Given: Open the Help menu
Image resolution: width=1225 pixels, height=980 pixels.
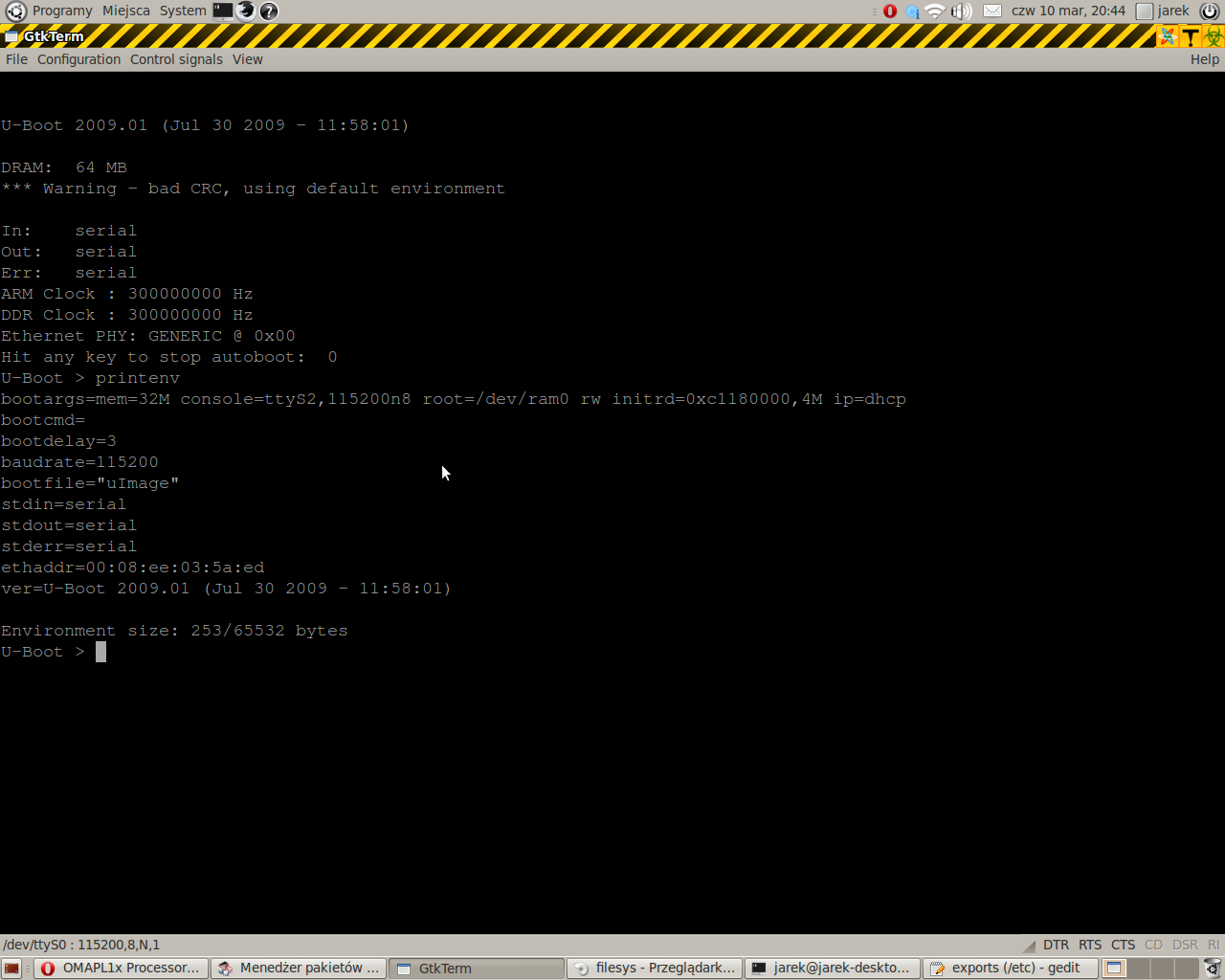Looking at the screenshot, I should [x=1205, y=59].
